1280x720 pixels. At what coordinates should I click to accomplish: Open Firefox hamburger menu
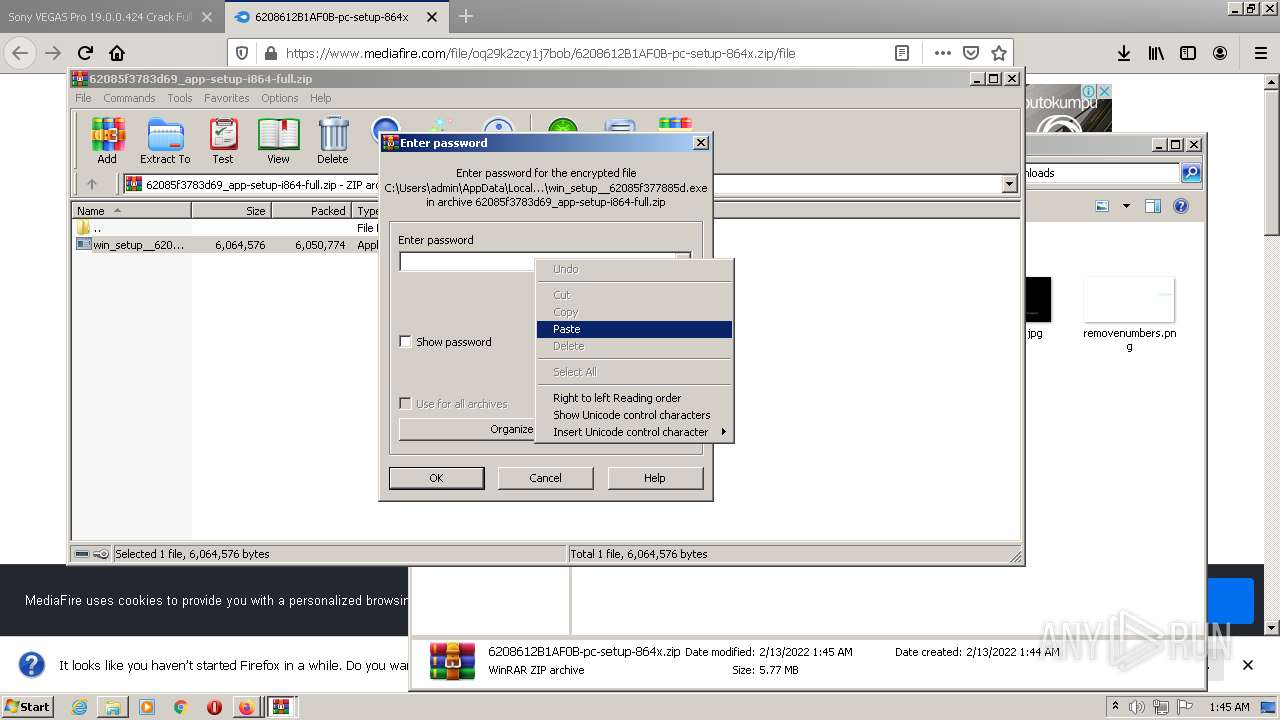click(x=1260, y=53)
